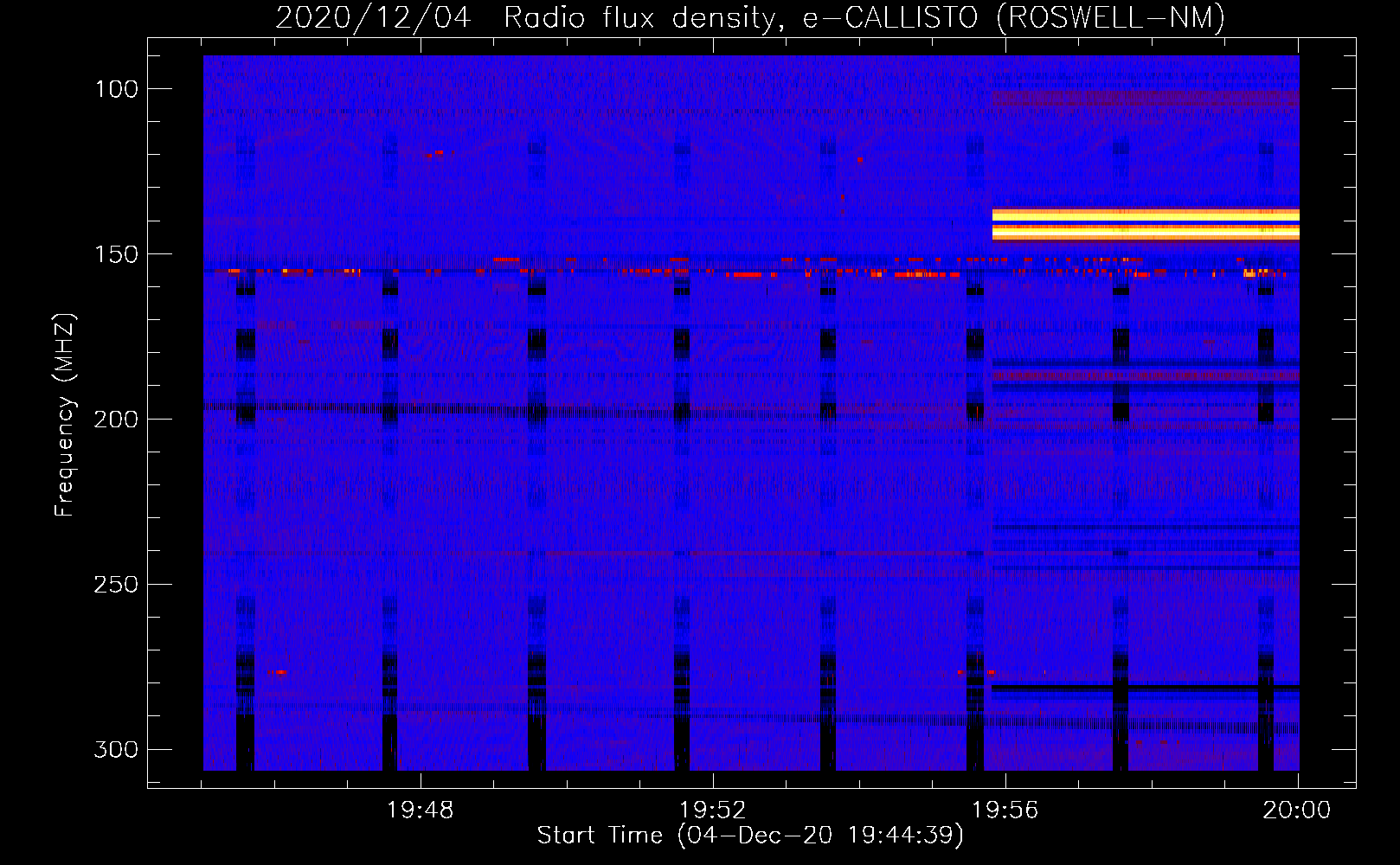This screenshot has height=865, width=1400.
Task: Click the 250 frequency tick label
Action: (116, 585)
